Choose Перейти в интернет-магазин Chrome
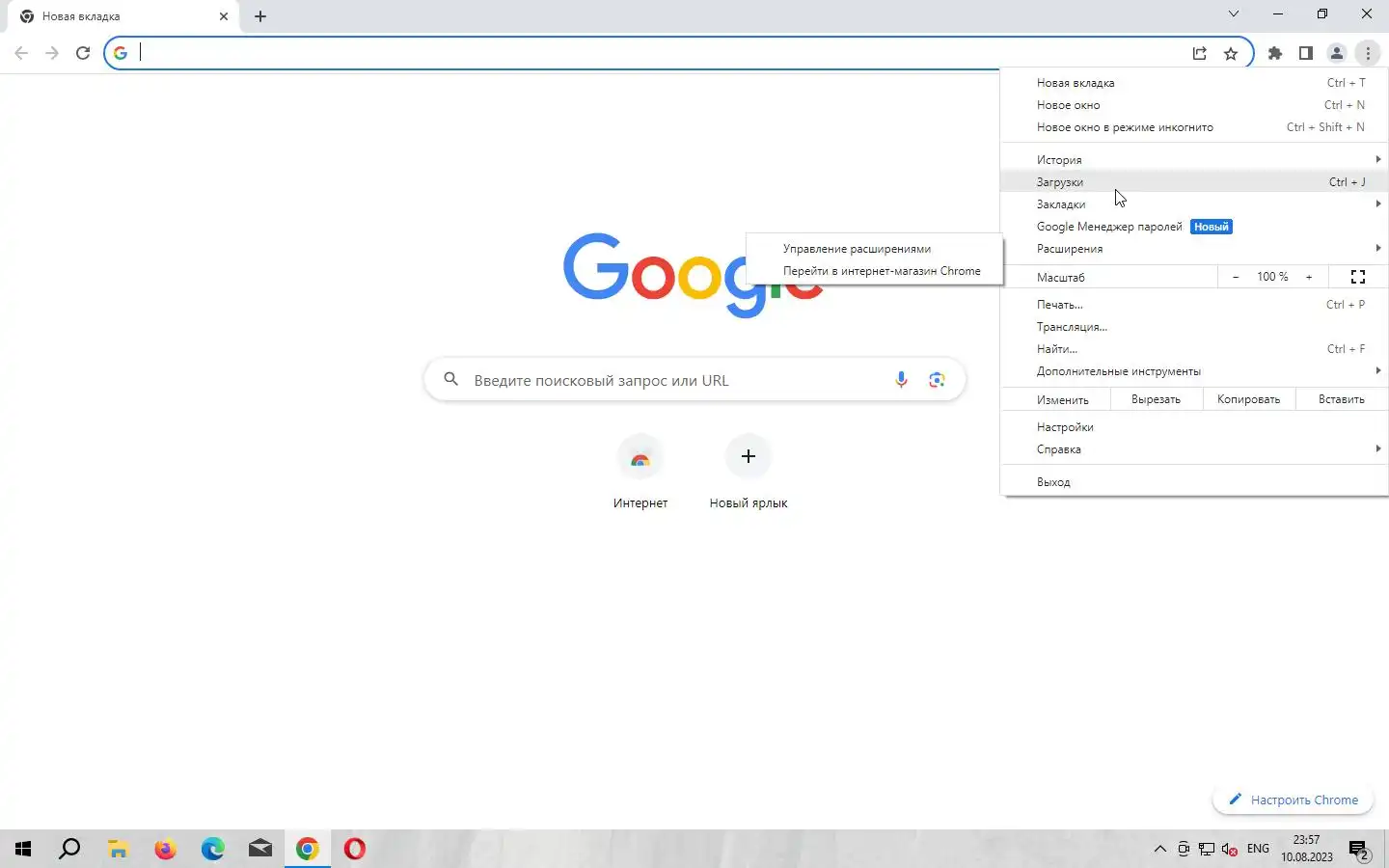 pyautogui.click(x=875, y=271)
